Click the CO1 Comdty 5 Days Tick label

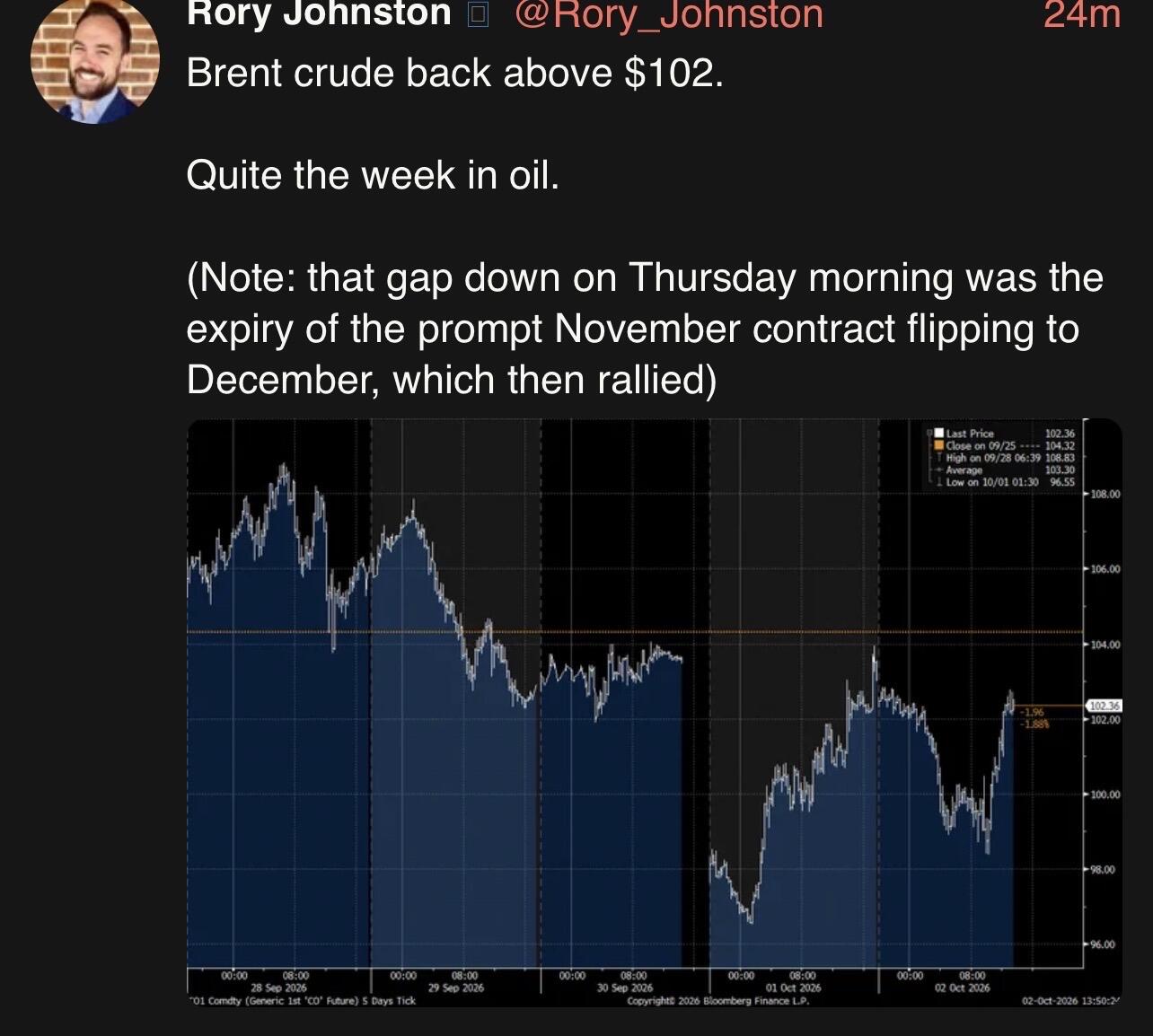(x=303, y=1000)
